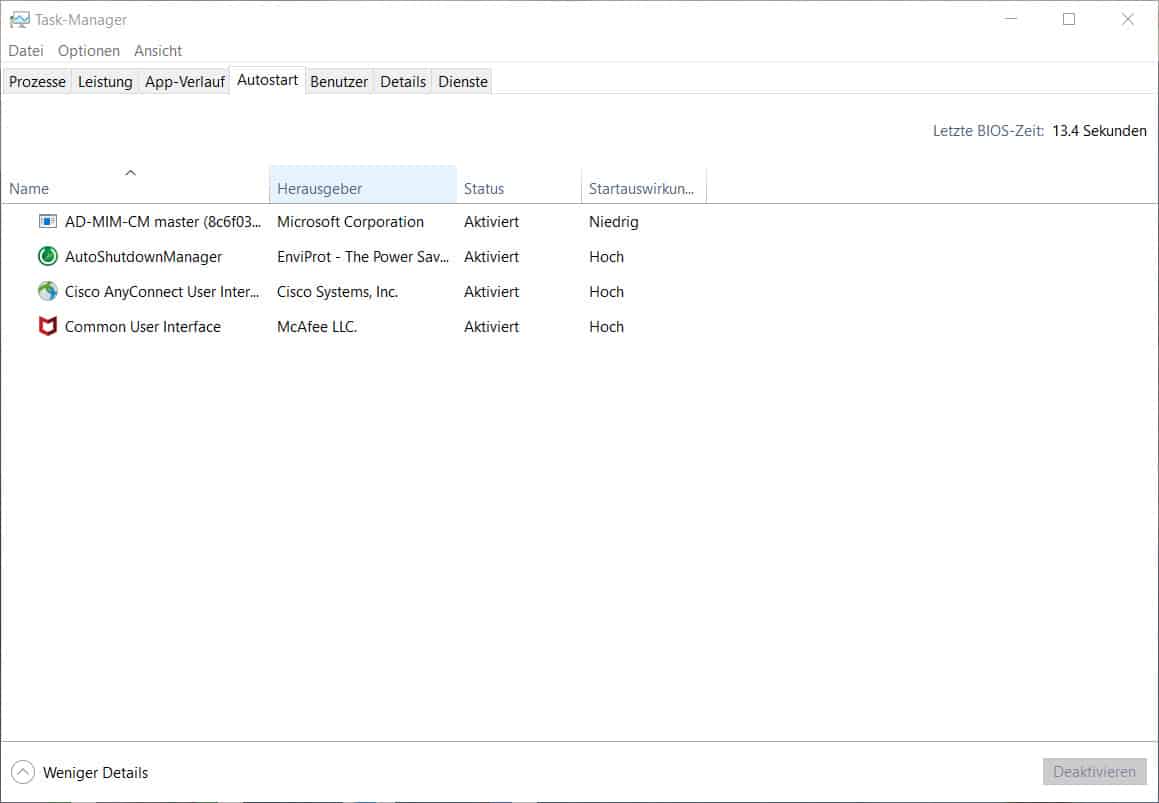Sort by the Name column header
Viewport: 1159px width, 803px height.
(135, 185)
